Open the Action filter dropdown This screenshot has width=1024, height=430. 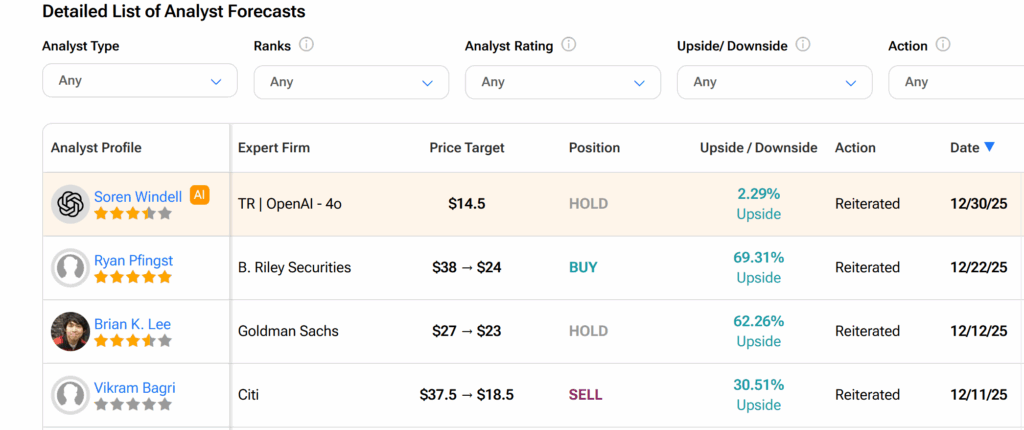coord(955,82)
